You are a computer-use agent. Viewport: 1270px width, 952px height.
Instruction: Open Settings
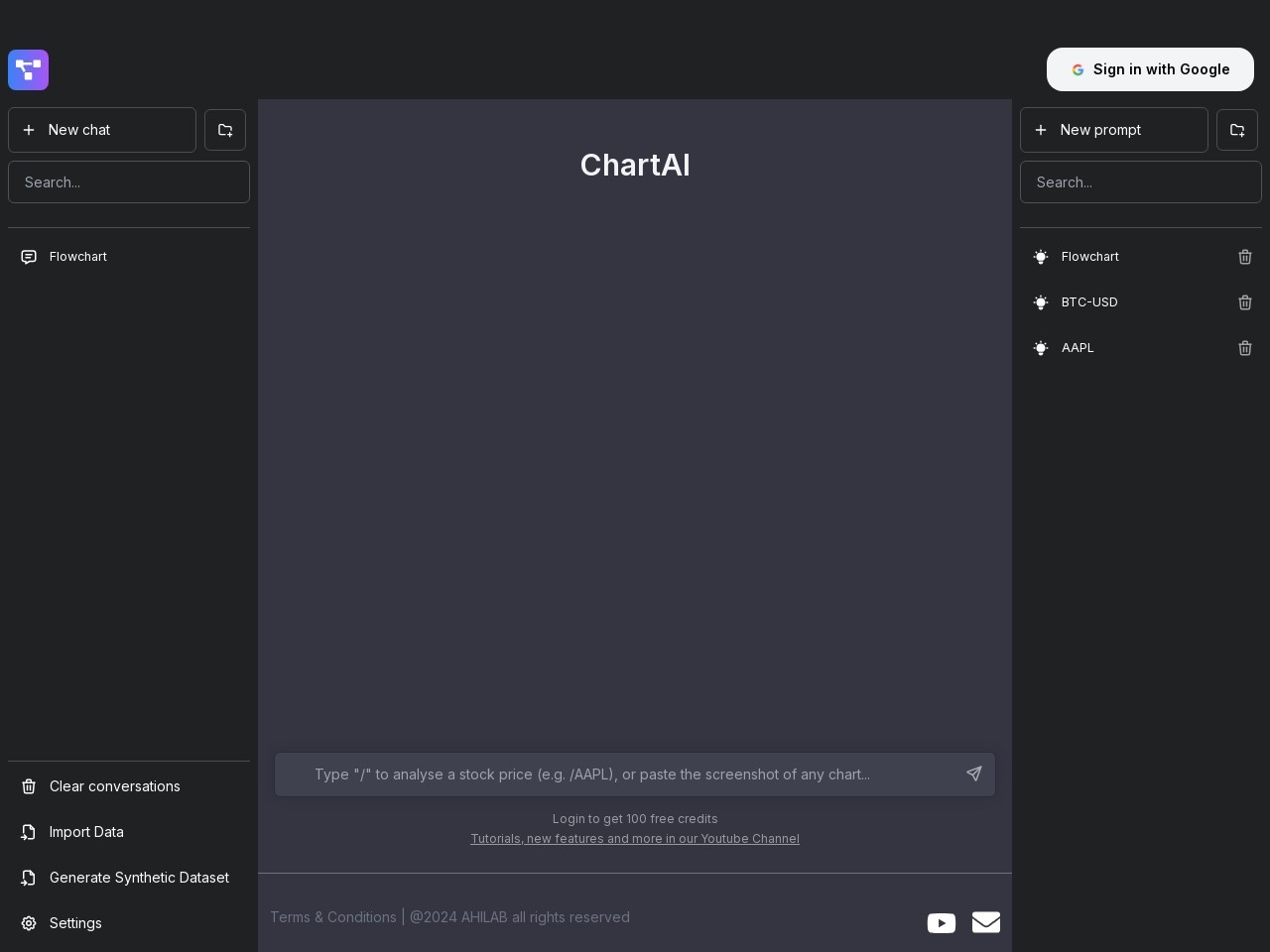click(129, 923)
